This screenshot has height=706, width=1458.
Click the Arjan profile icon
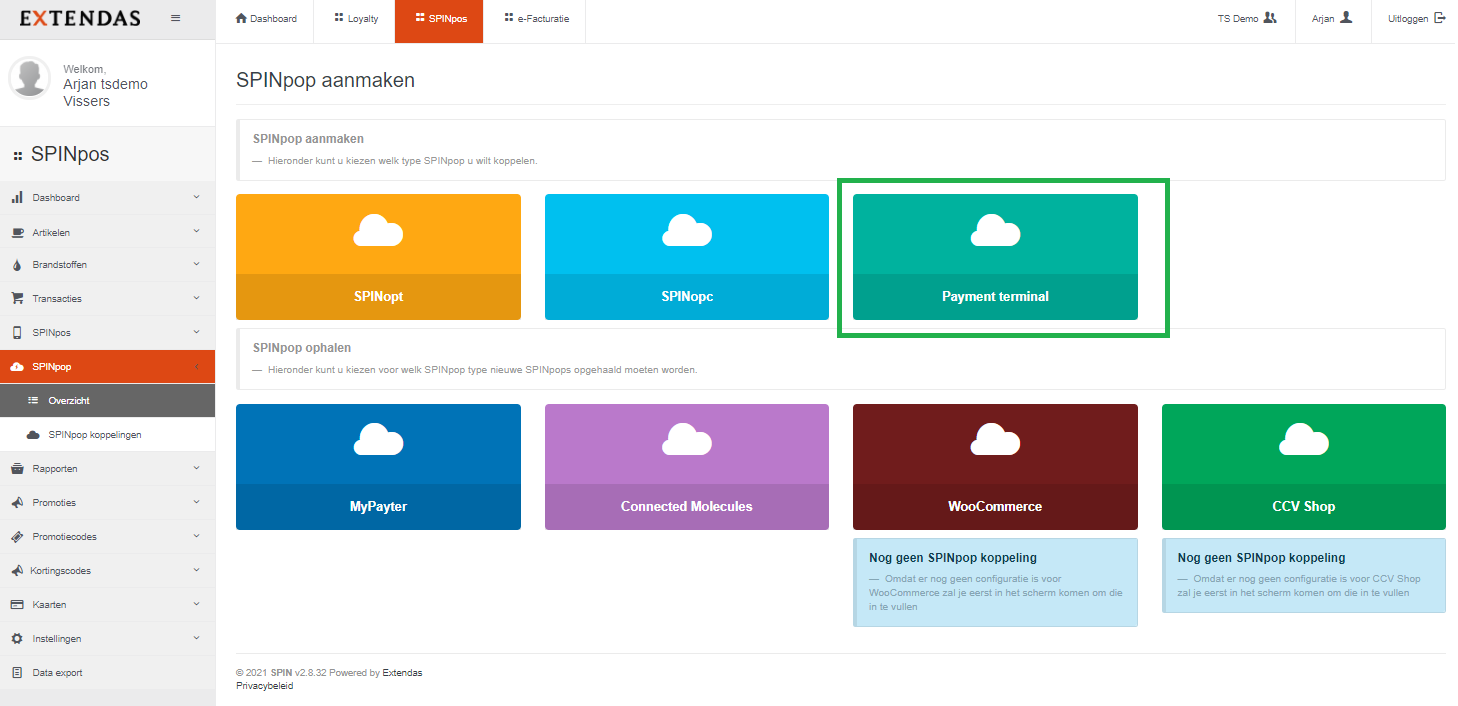coord(1346,17)
